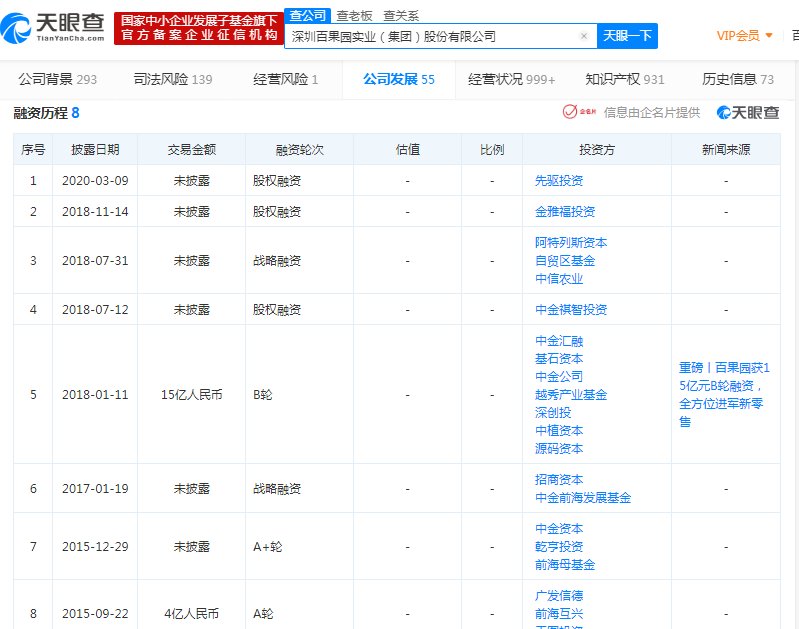Open the 历史信息 73 tab
This screenshot has width=799, height=629.
coord(738,80)
